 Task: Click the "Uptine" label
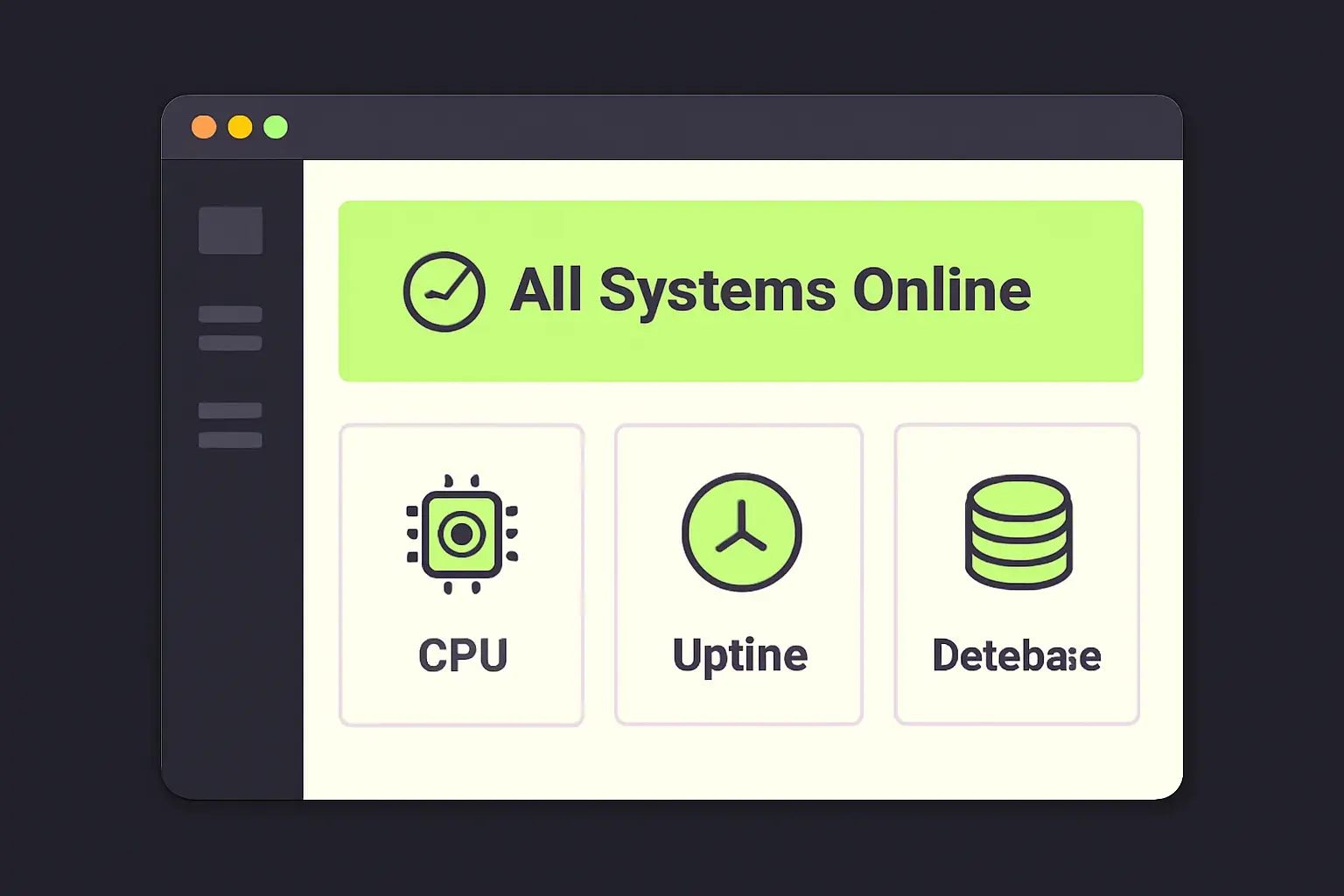point(740,656)
